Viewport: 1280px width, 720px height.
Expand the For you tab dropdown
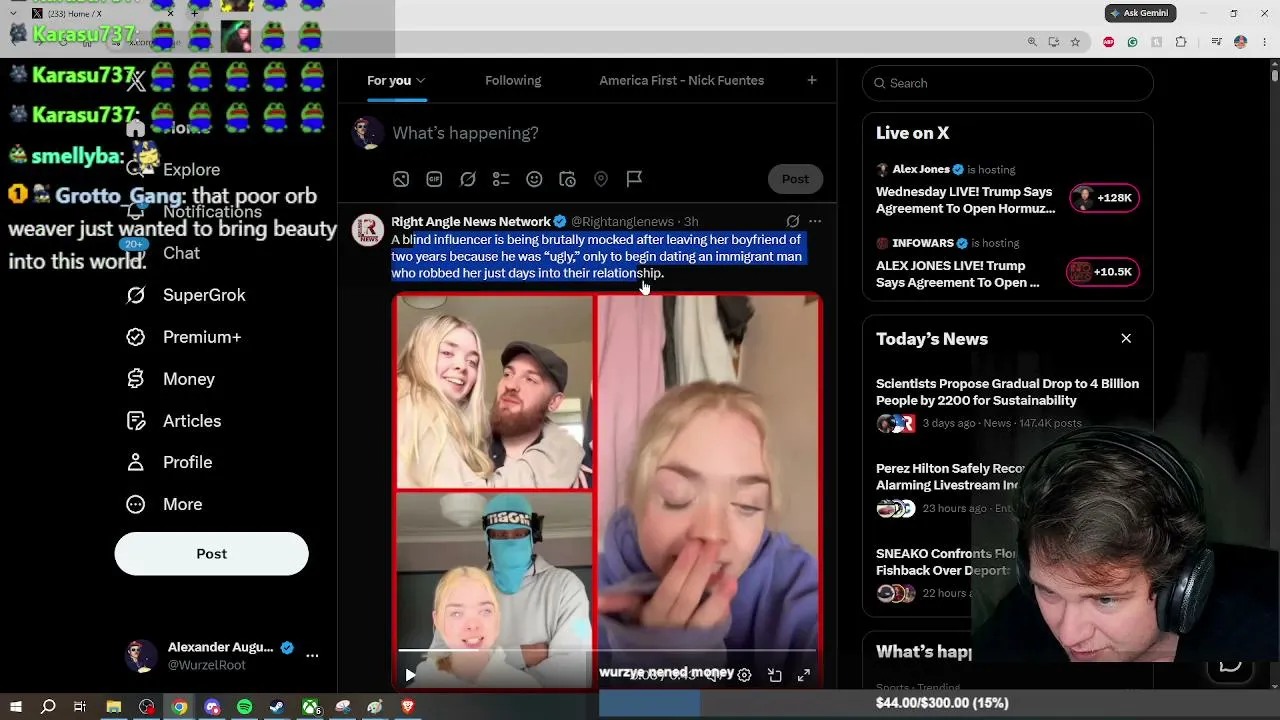[421, 81]
